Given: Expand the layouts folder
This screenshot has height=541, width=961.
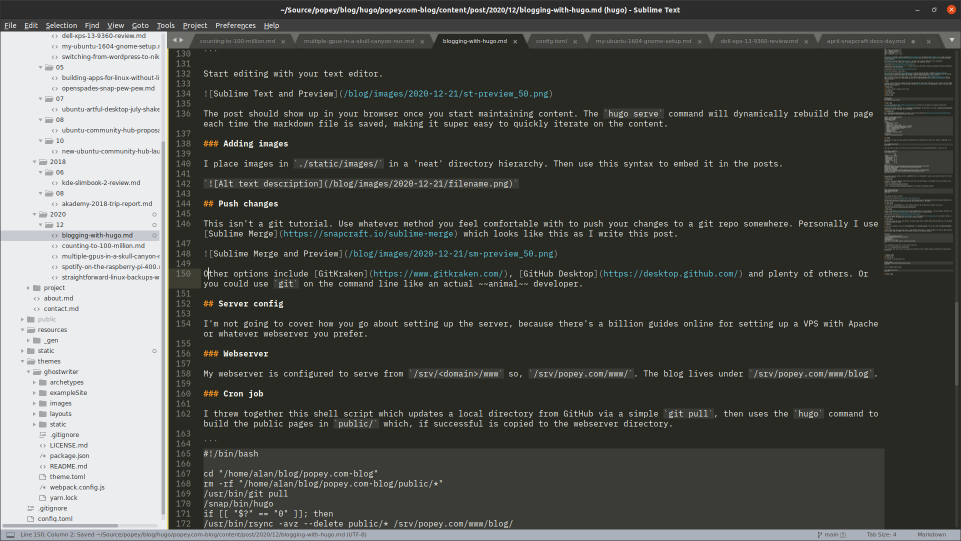Looking at the screenshot, I should 34,414.
